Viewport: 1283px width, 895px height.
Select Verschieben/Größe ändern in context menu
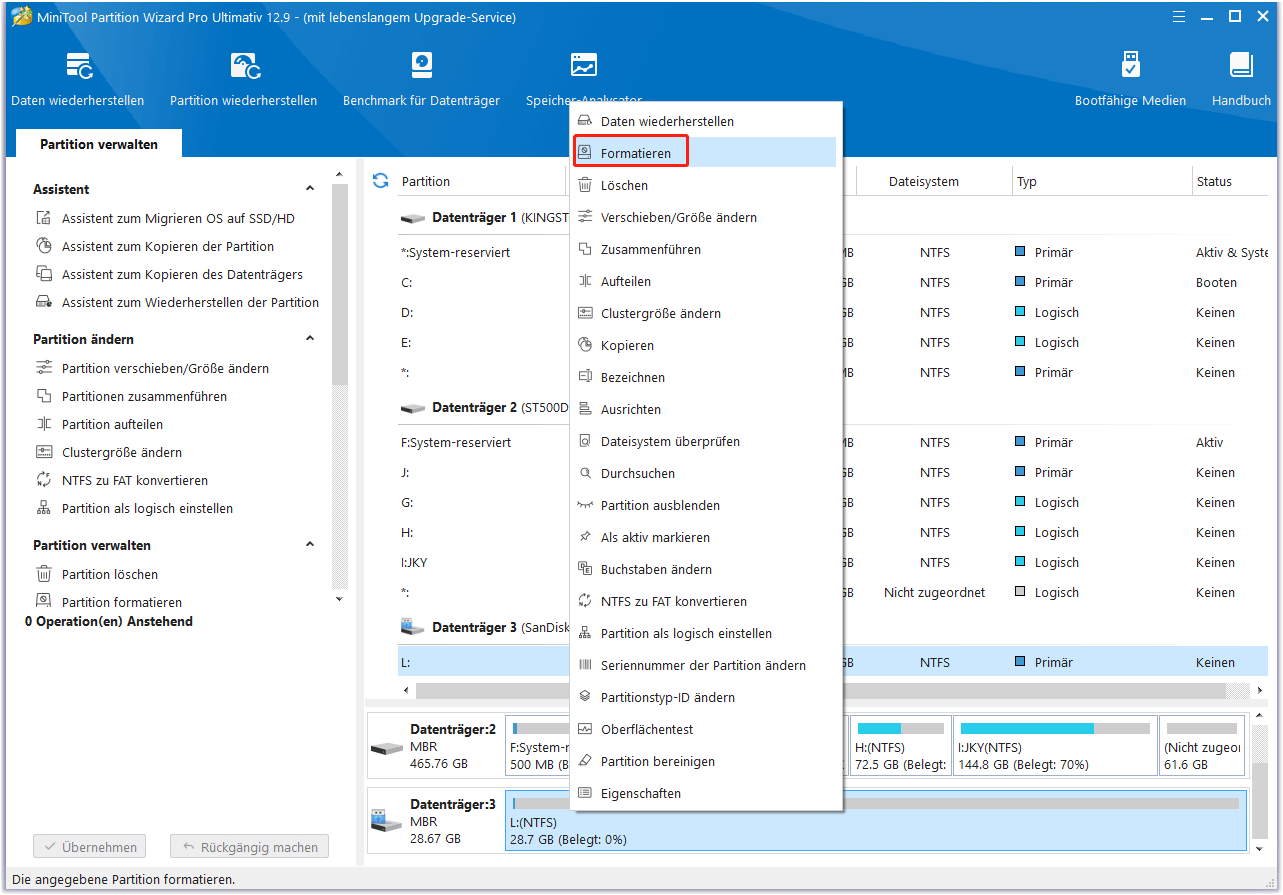pos(704,217)
